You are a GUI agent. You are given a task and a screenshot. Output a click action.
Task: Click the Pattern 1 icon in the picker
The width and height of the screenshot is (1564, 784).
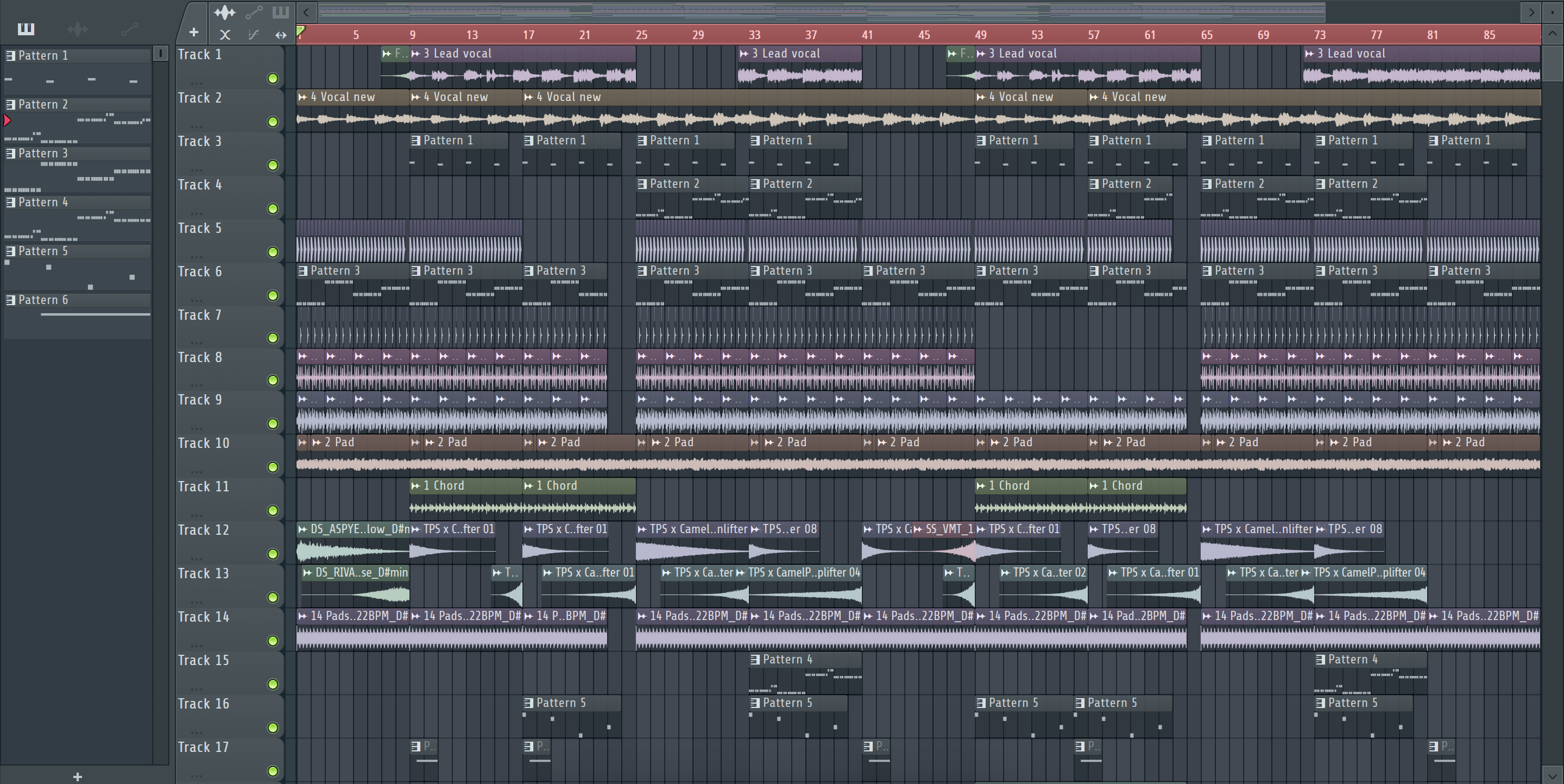click(10, 56)
